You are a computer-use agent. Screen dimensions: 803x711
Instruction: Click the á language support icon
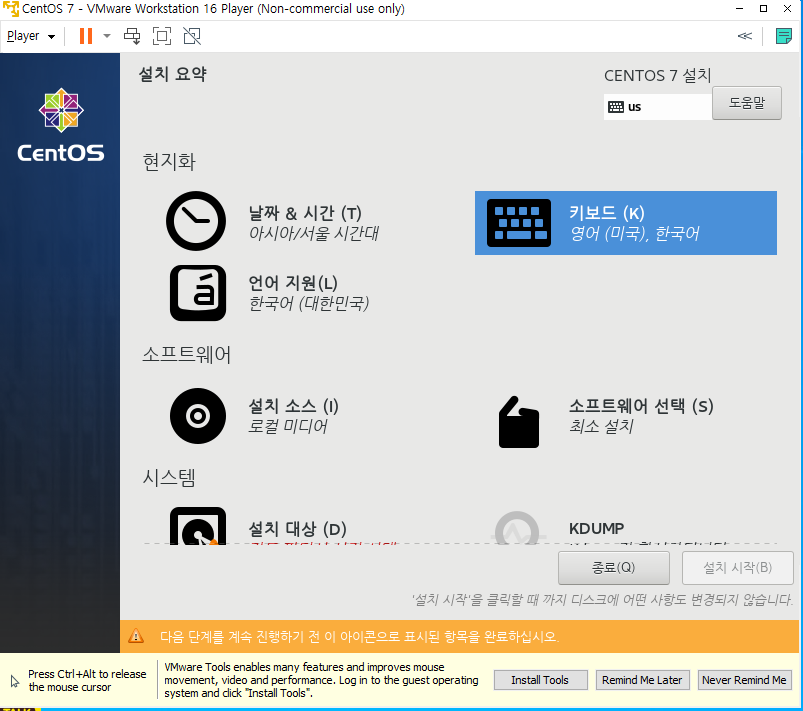198,293
